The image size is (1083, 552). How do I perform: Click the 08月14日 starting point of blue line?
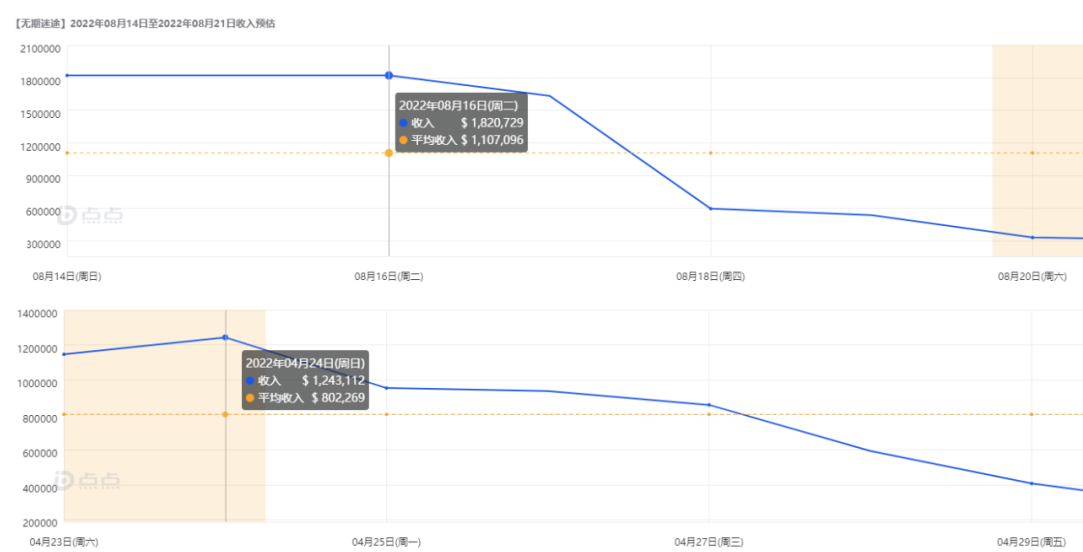point(67,75)
